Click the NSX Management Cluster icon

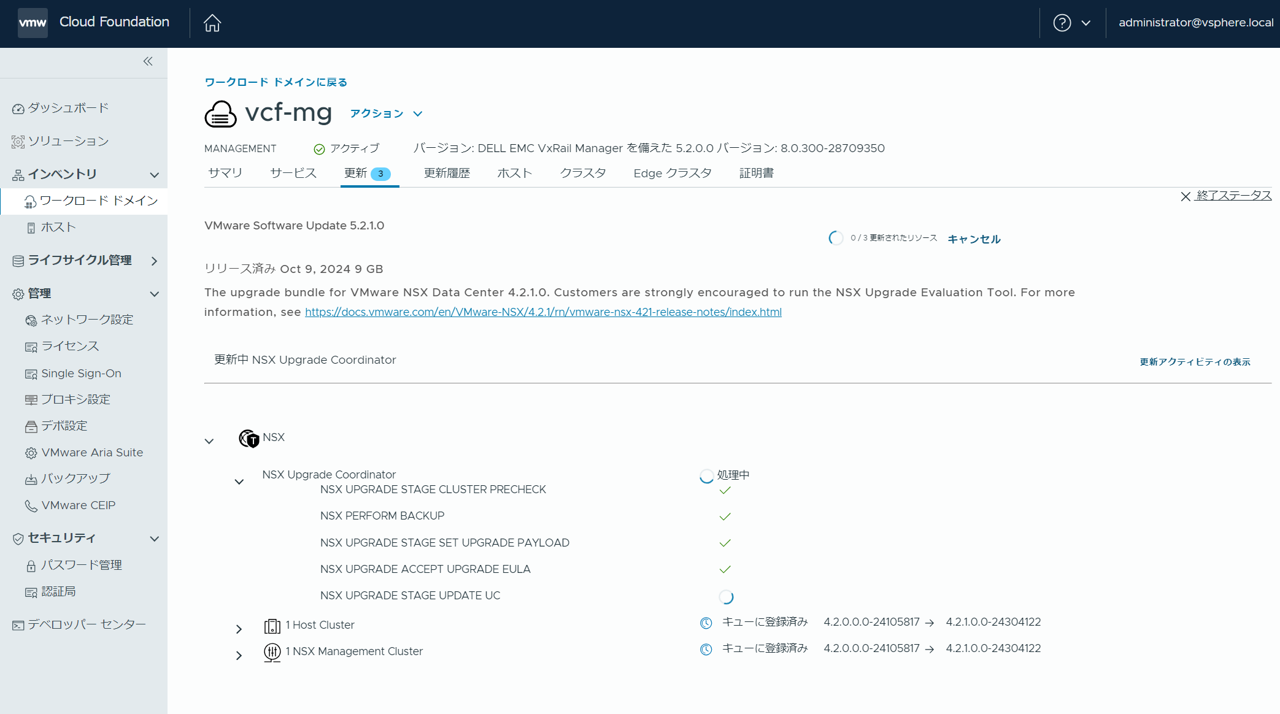point(272,652)
